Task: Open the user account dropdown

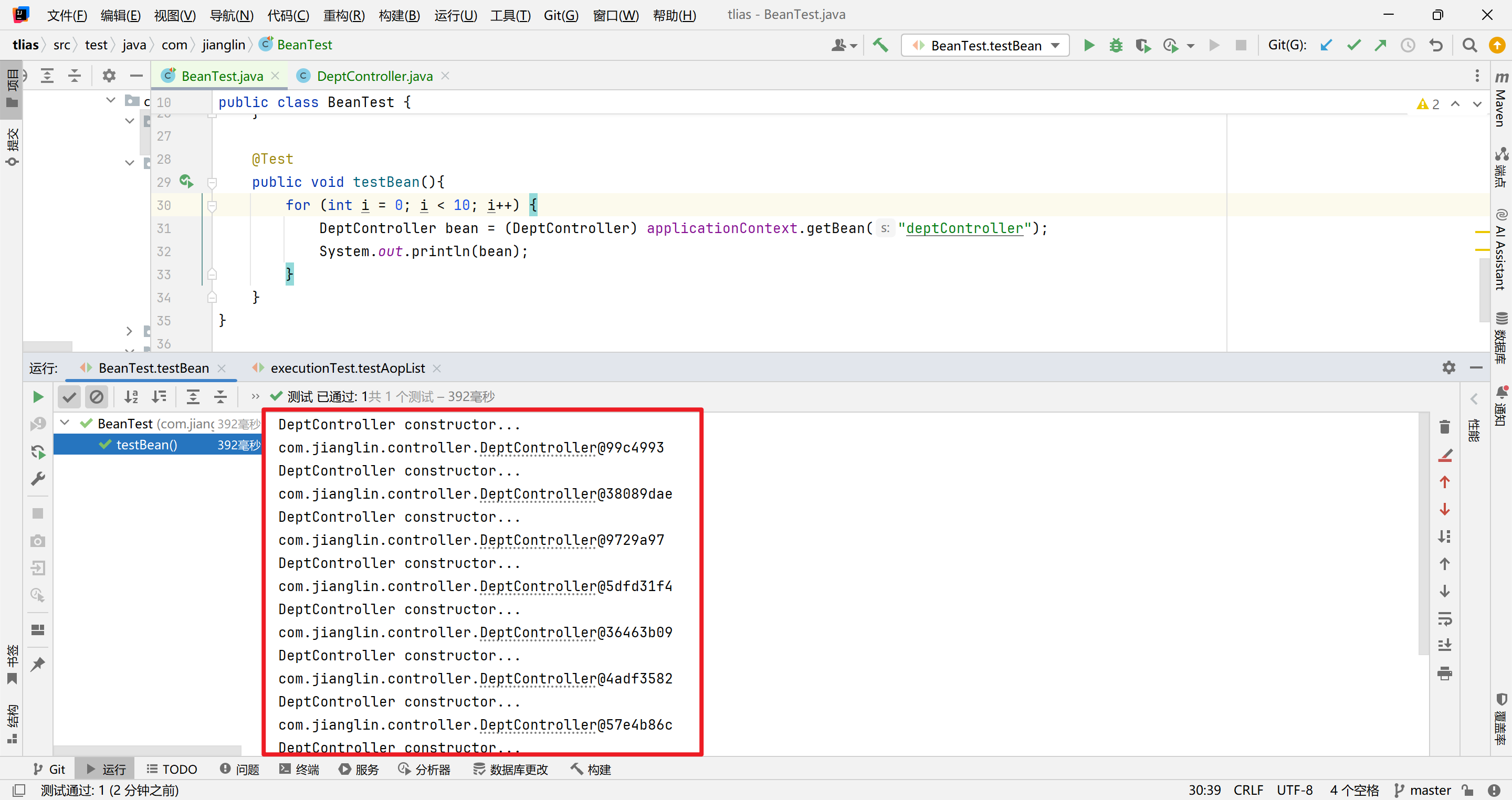Action: point(844,45)
